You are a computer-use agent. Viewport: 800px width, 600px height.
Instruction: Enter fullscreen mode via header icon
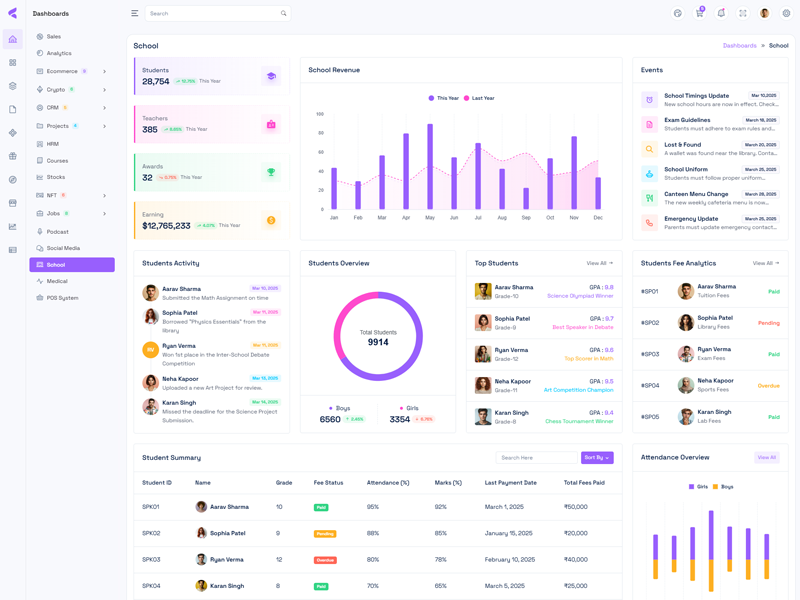point(743,13)
